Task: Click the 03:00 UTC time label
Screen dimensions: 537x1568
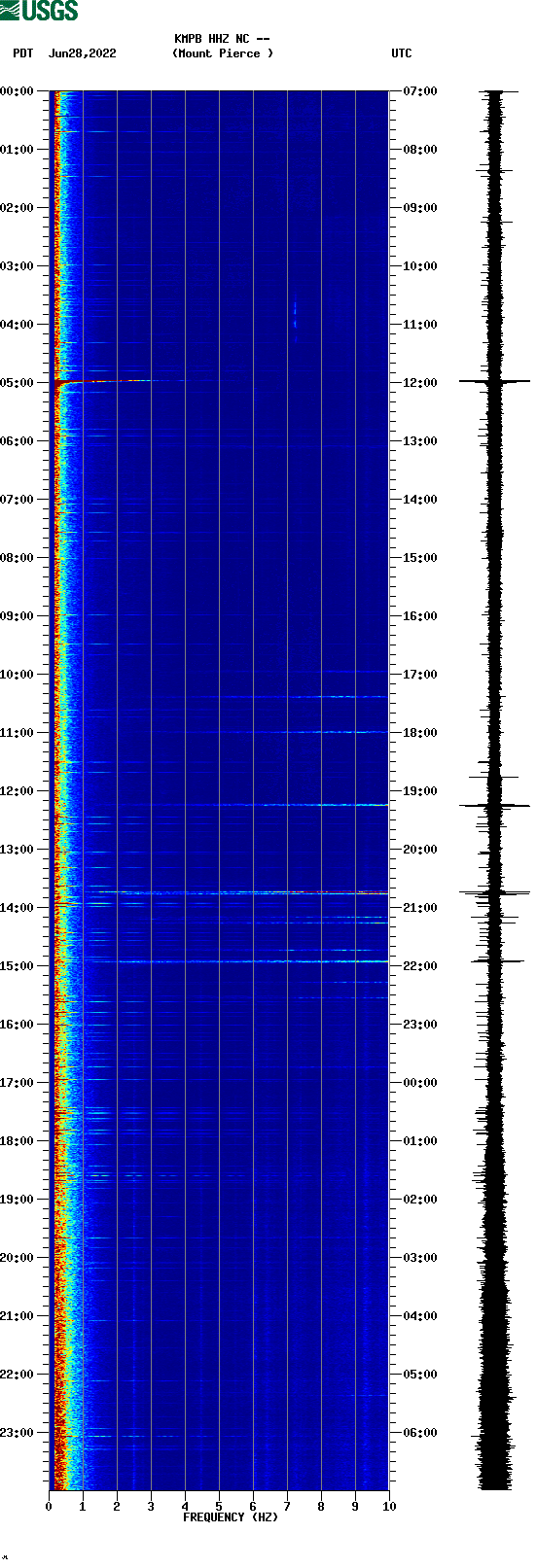Action: point(420,1258)
